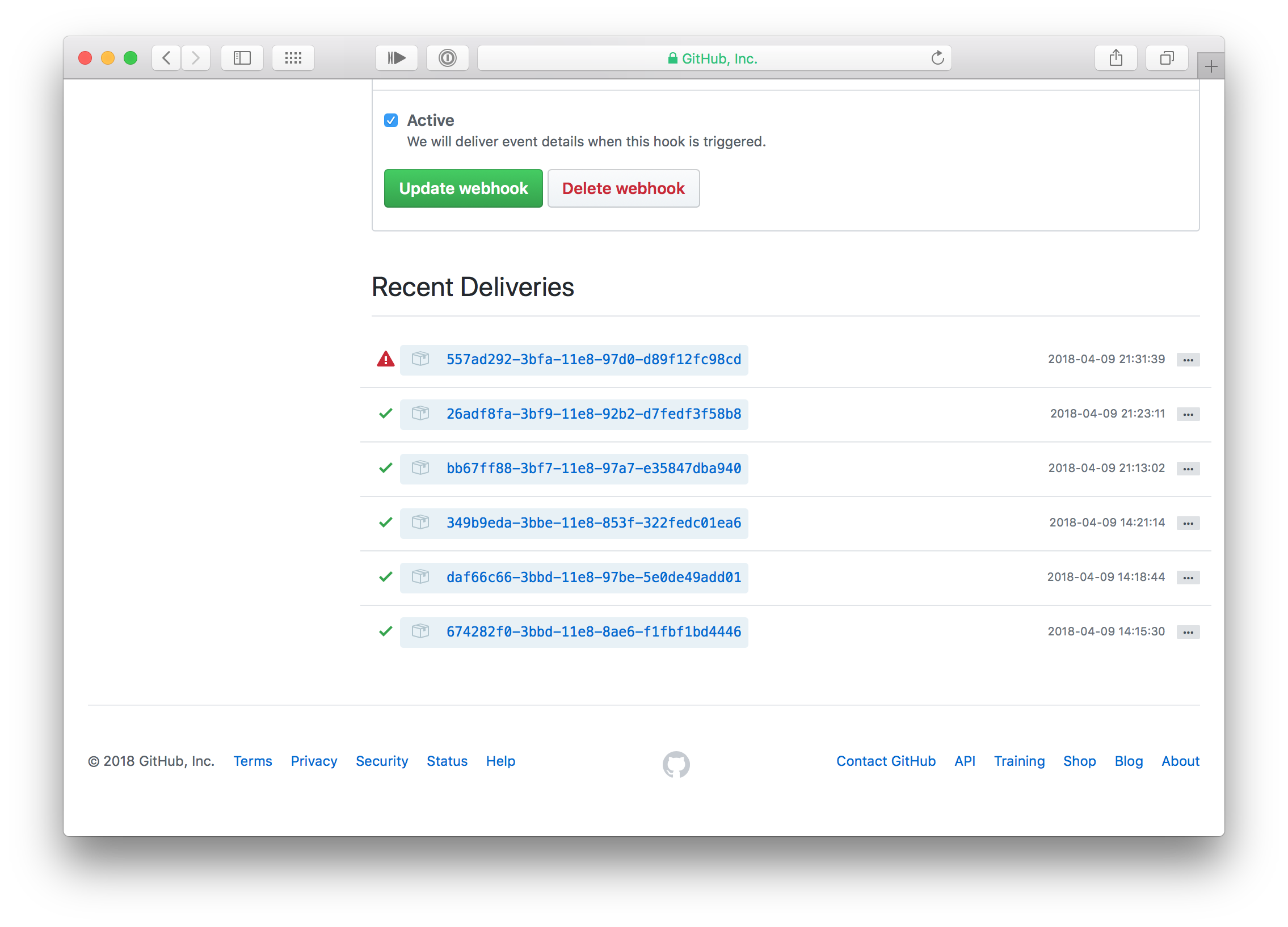Show all tabs overview icon
1288x927 pixels.
pyautogui.click(x=1167, y=58)
